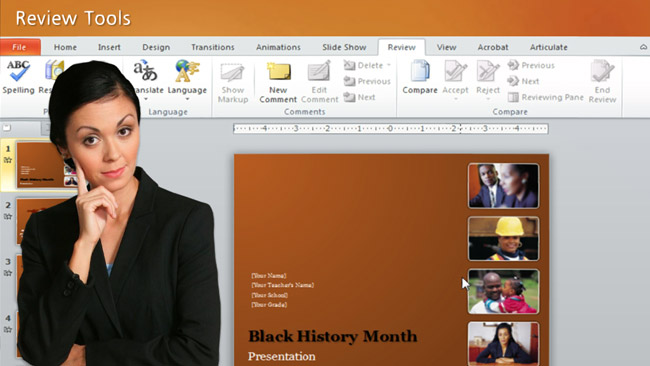Click slide 2 animation star icon
Image resolution: width=650 pixels, height=366 pixels.
pyautogui.click(x=8, y=216)
